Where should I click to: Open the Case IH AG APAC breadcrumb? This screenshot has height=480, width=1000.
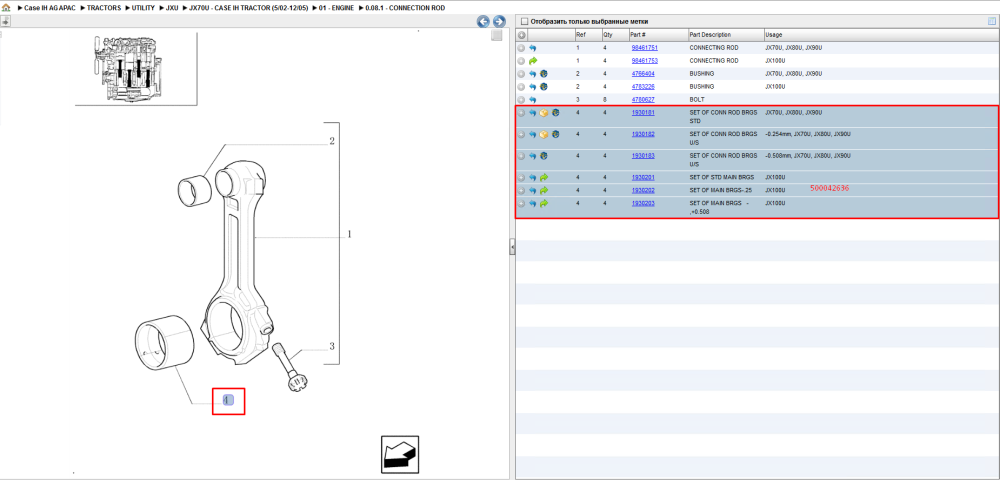[x=50, y=8]
